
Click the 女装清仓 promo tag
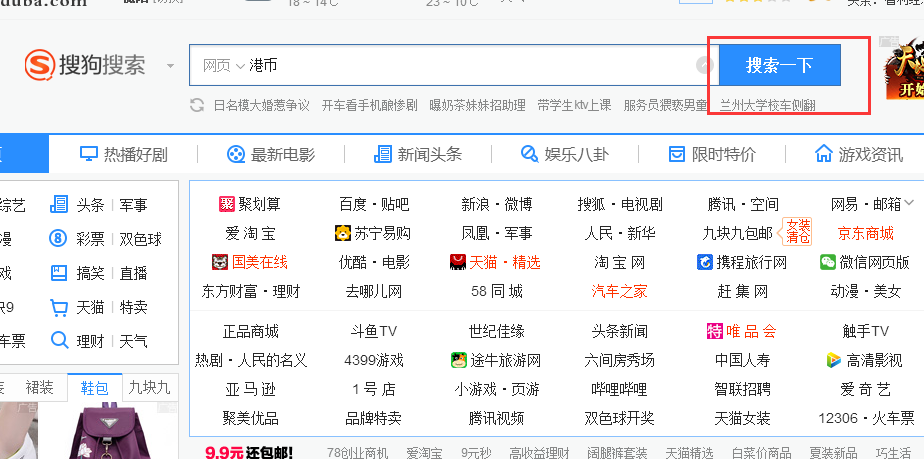pyautogui.click(x=798, y=231)
